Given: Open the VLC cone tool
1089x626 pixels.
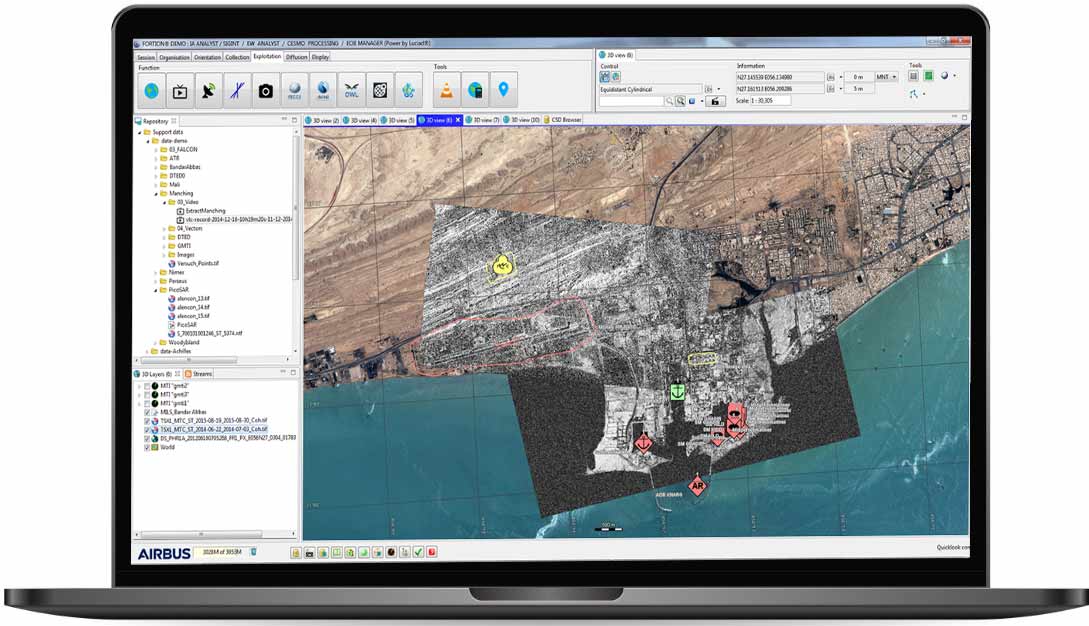Looking at the screenshot, I should click(446, 91).
